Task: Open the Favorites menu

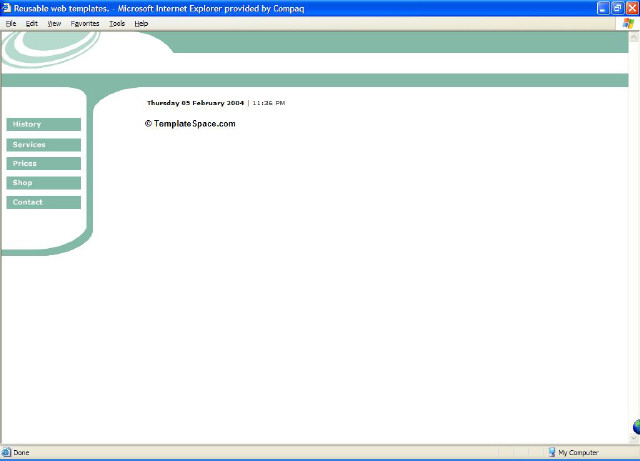Action: point(85,23)
